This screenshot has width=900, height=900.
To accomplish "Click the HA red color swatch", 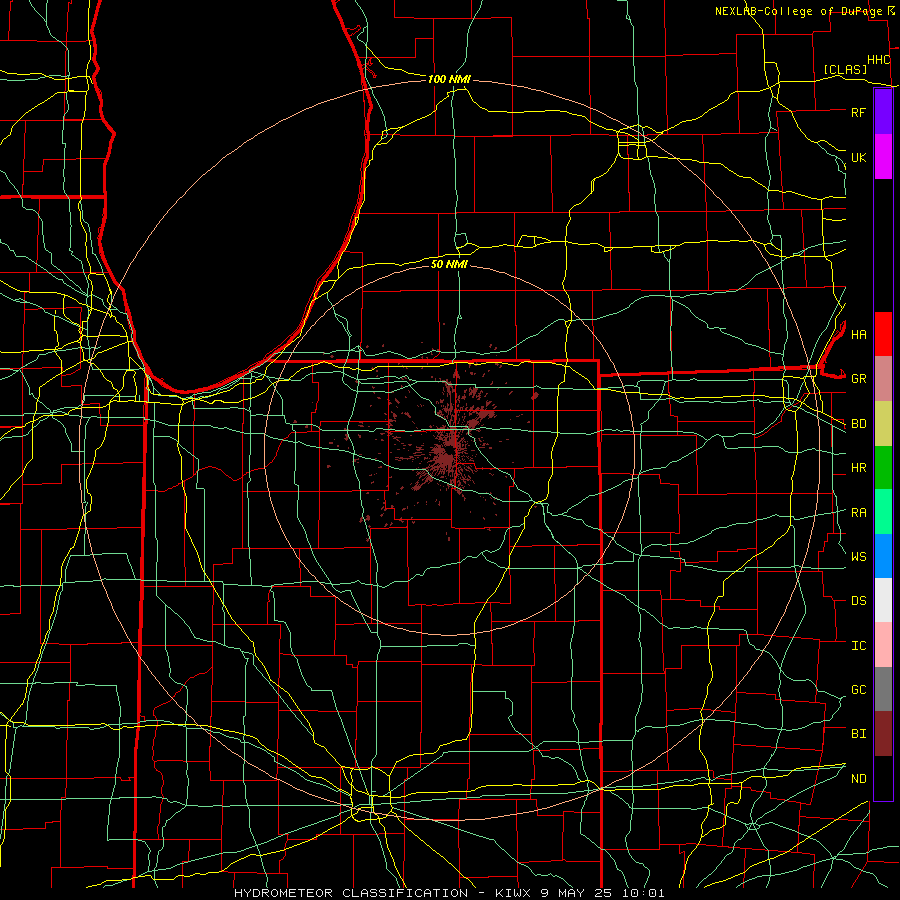I will point(883,334).
